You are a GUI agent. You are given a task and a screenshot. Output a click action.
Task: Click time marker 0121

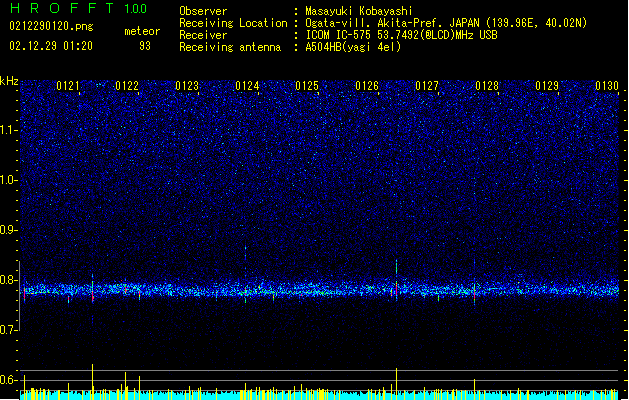tap(68, 86)
